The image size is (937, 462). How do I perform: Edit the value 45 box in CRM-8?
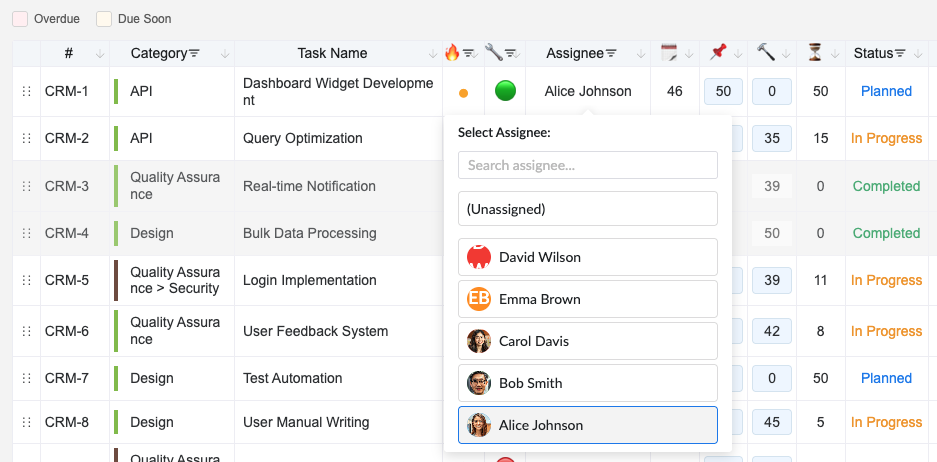[x=771, y=423]
